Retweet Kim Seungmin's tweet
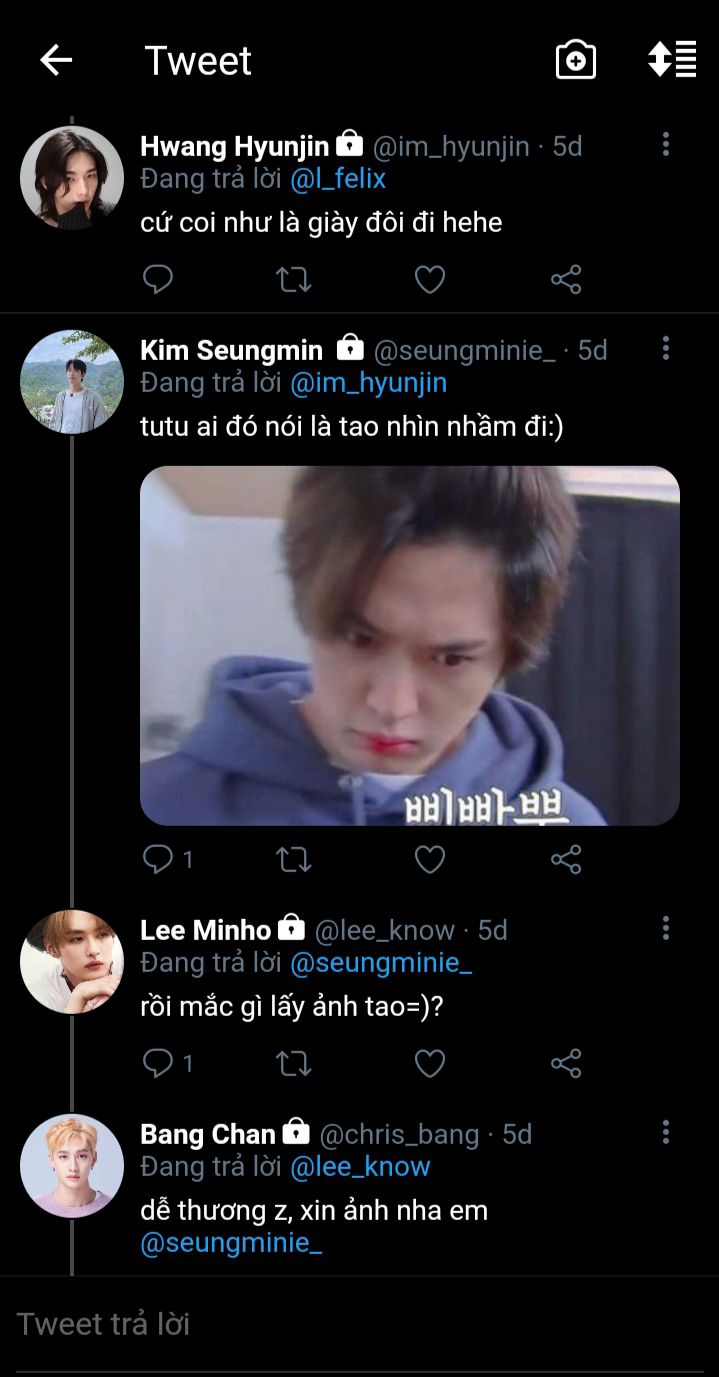Image resolution: width=719 pixels, height=1377 pixels. pyautogui.click(x=294, y=859)
